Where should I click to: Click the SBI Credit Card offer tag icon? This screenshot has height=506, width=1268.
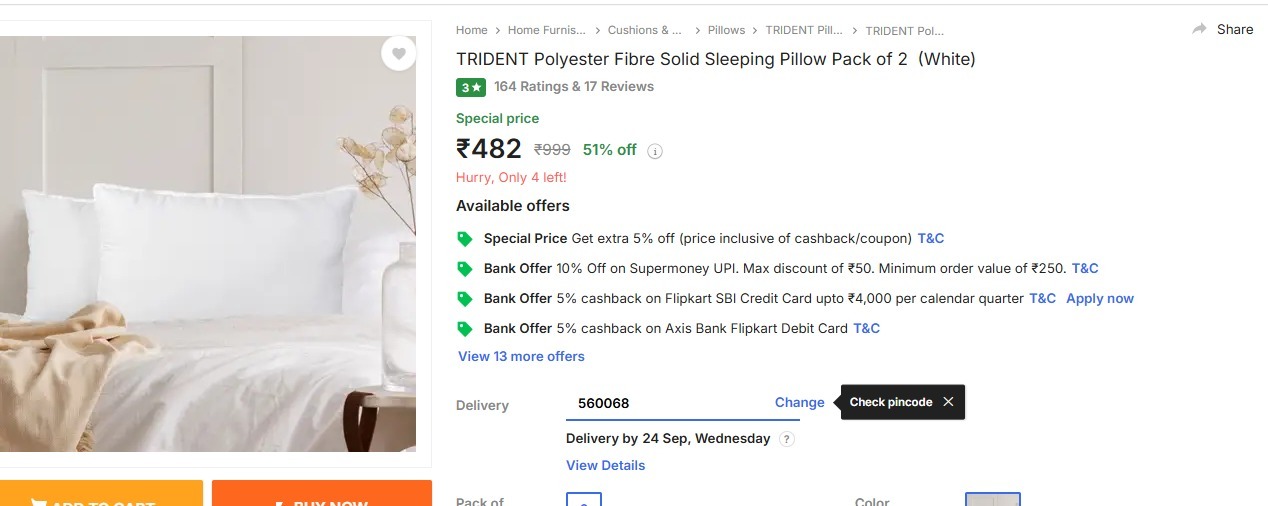point(465,299)
